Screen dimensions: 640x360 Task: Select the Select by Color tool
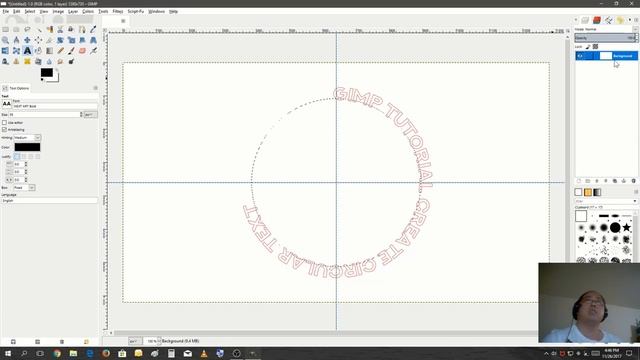49,29
